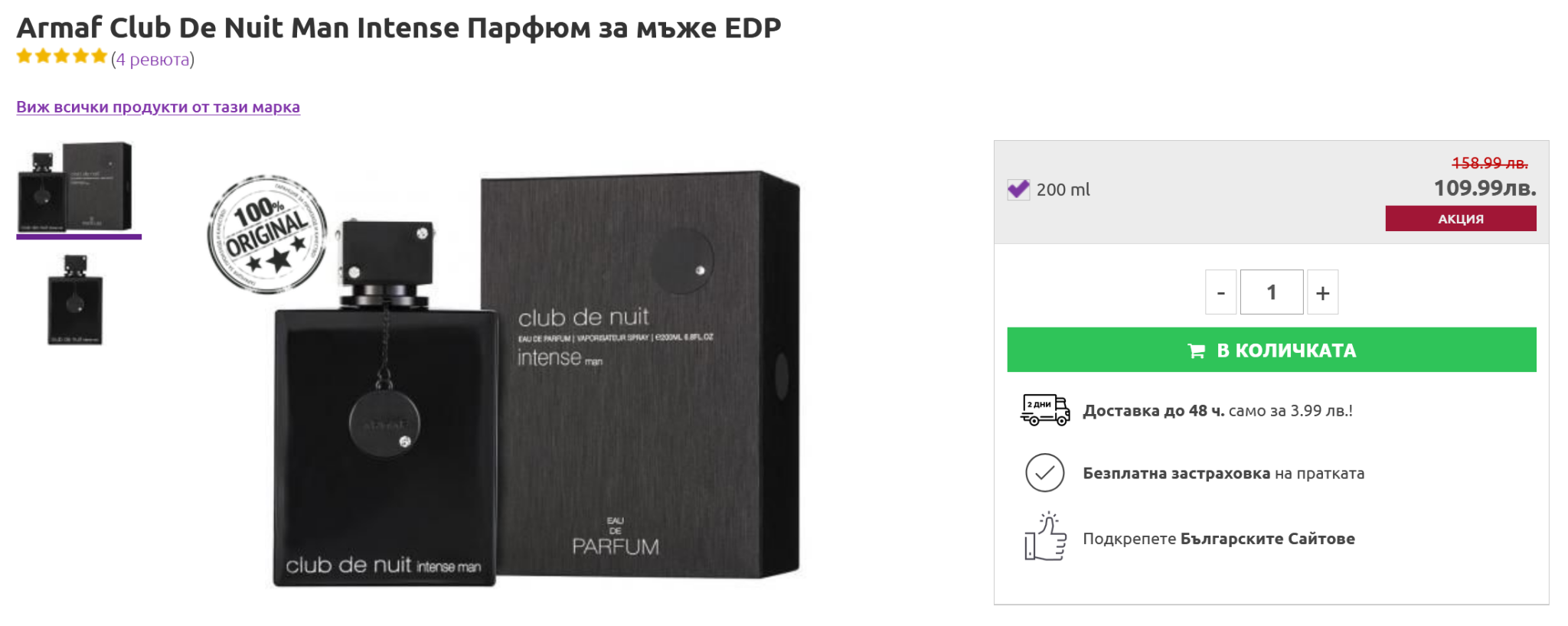Click the five-star rating icons

click(62, 57)
